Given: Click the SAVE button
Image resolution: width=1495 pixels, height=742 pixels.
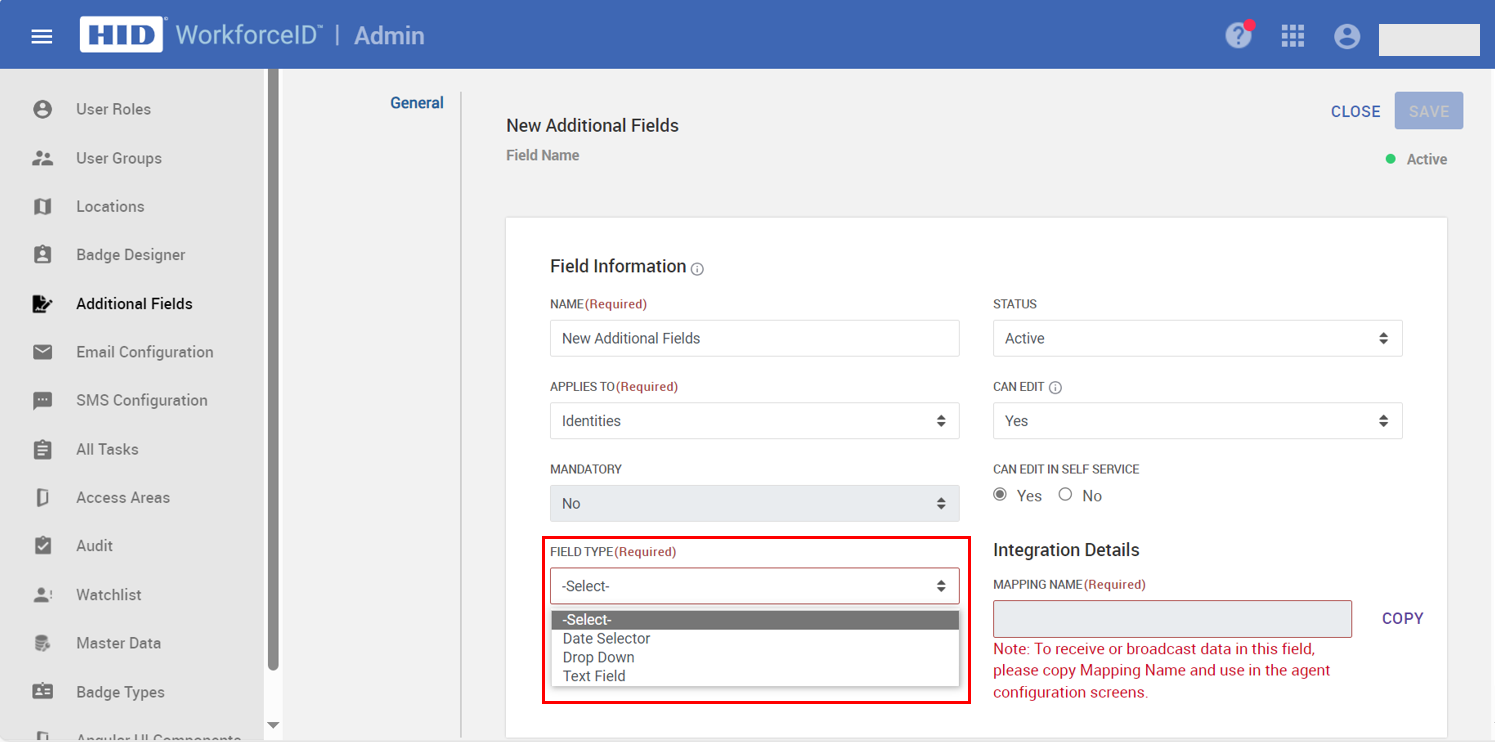Looking at the screenshot, I should click(1429, 111).
